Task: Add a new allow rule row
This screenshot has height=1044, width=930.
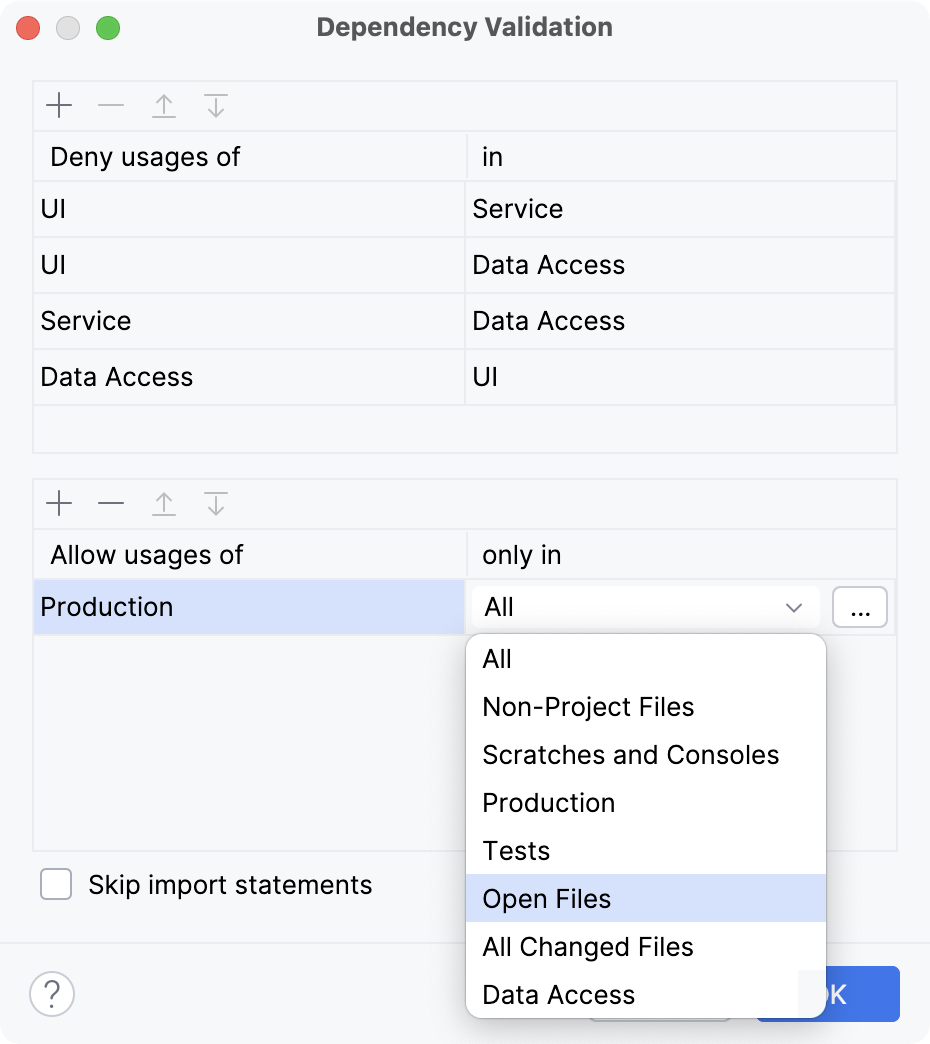Action: [x=58, y=503]
